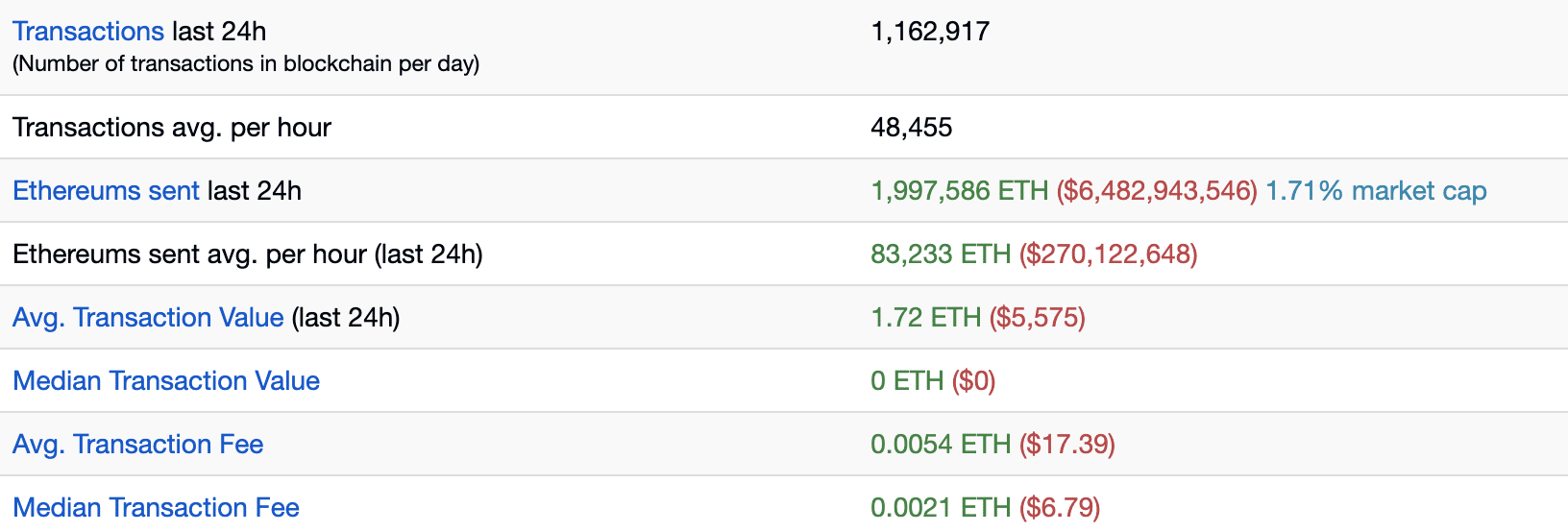Click the 0 ETH median value

907,381
